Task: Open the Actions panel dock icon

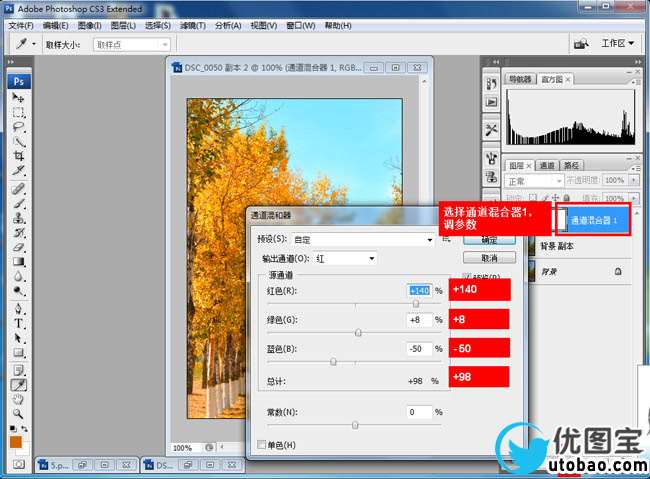Action: (x=492, y=102)
